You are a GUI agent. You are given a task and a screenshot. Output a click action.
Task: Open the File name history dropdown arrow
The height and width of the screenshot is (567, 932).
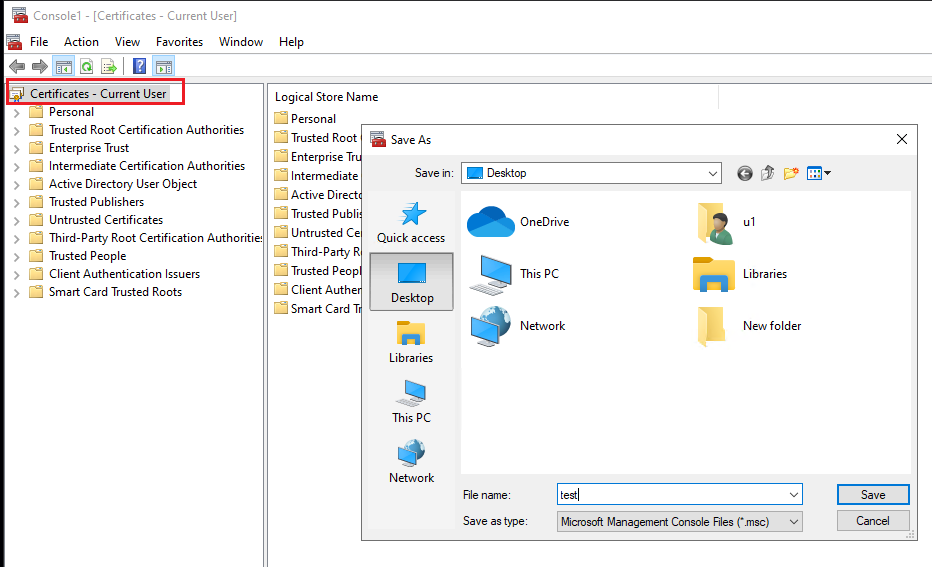coord(794,494)
